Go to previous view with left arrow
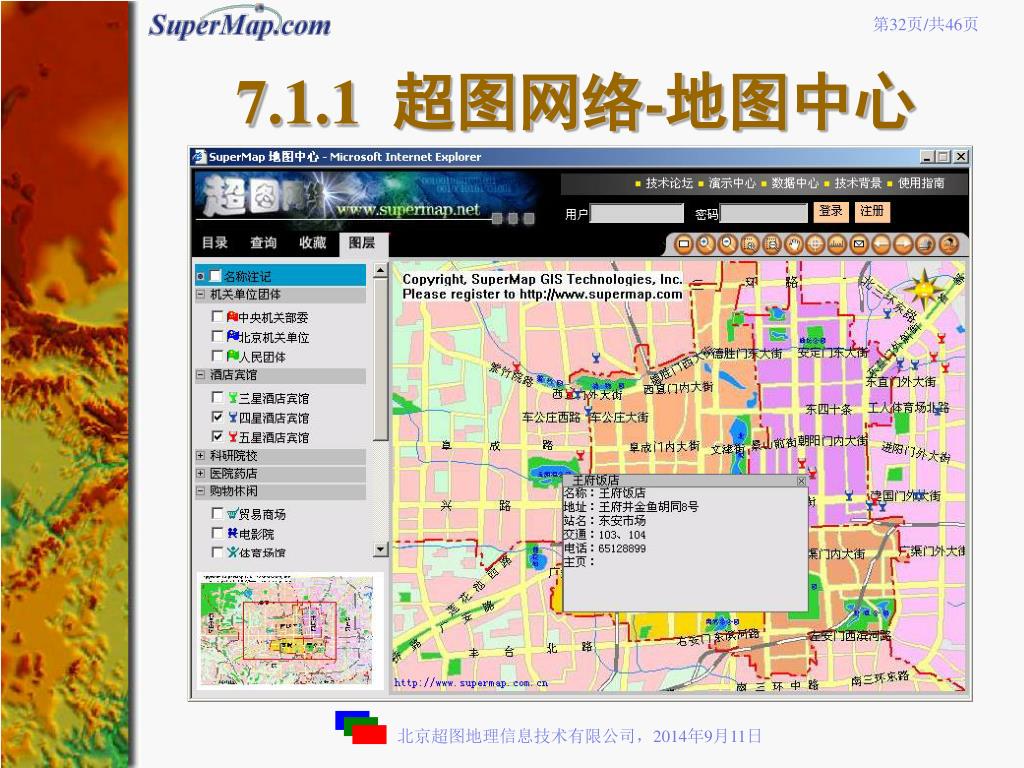The height and width of the screenshot is (768, 1024). (882, 245)
